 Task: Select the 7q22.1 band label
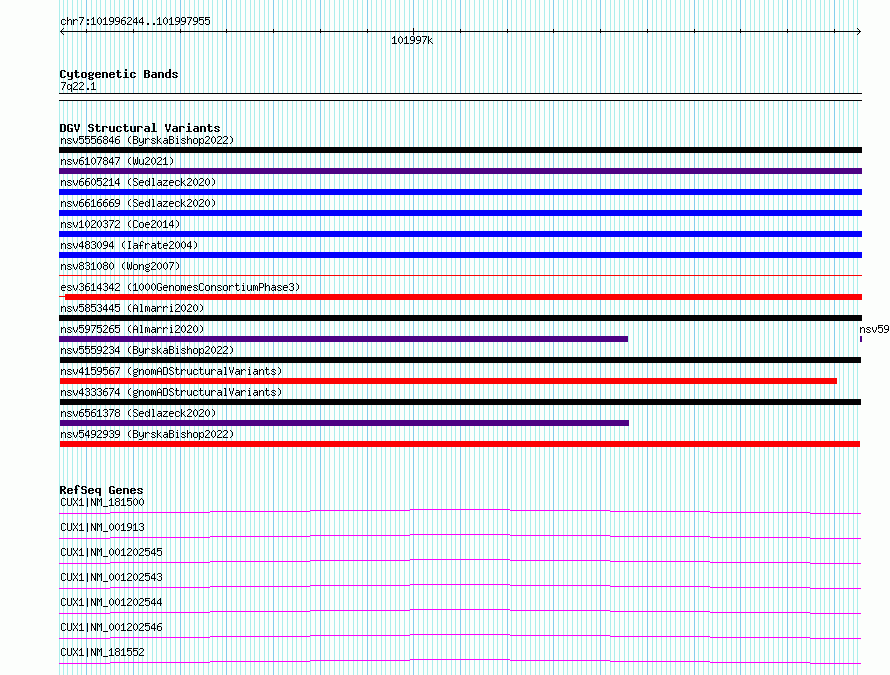tap(78, 86)
